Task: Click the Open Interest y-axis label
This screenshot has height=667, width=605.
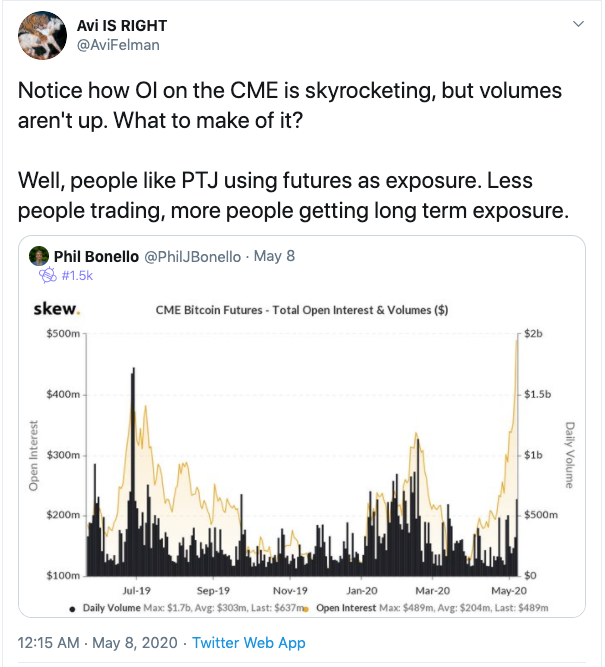Action: (x=33, y=455)
